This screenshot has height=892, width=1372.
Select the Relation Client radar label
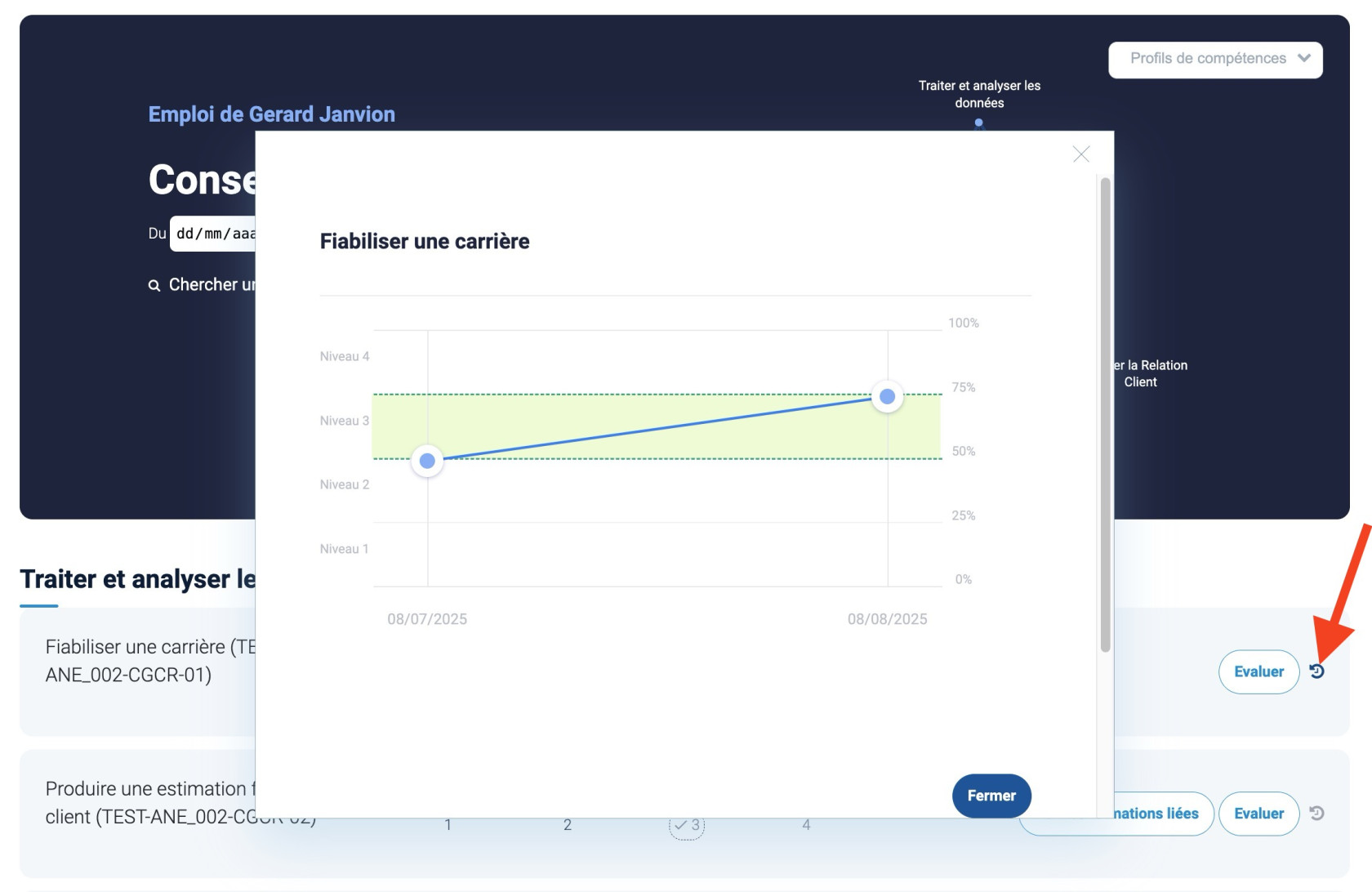(1150, 373)
